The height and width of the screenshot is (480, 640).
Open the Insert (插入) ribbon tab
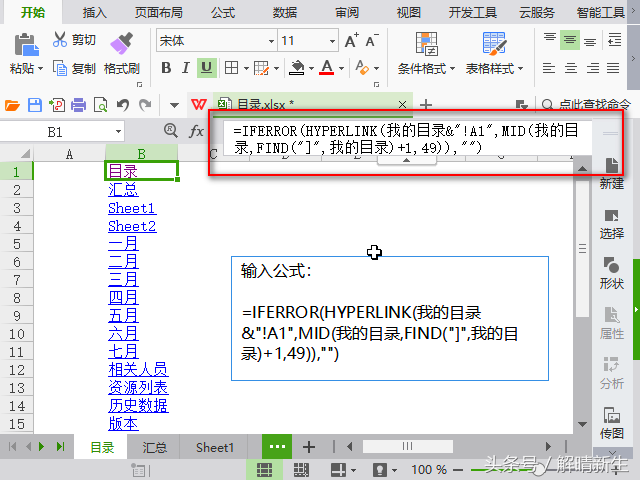click(x=95, y=12)
